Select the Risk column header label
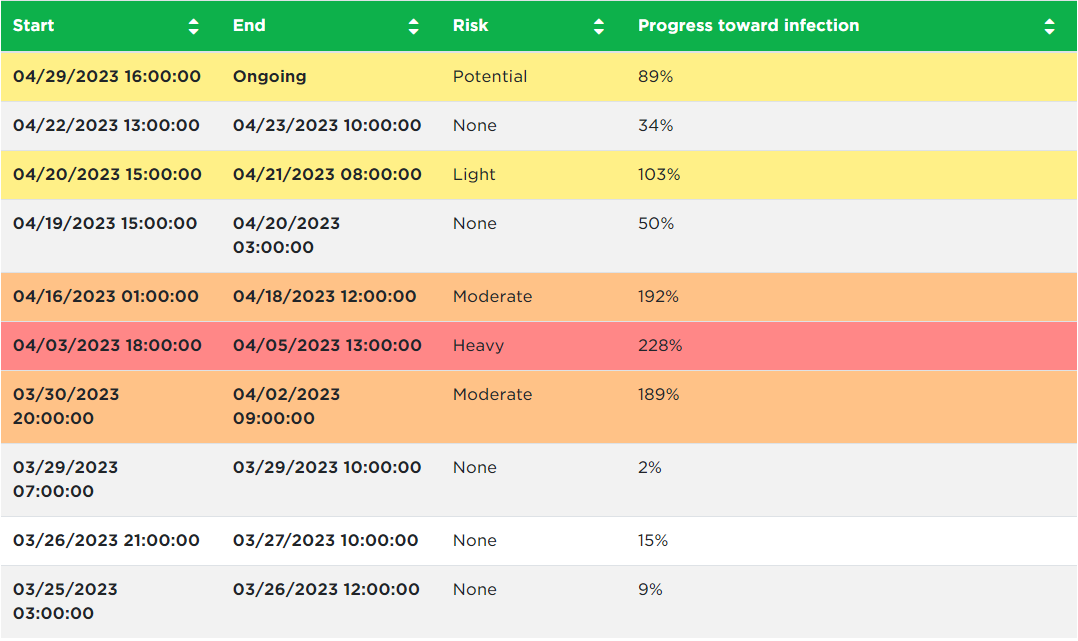The width and height of the screenshot is (1078, 641). pyautogui.click(x=470, y=26)
